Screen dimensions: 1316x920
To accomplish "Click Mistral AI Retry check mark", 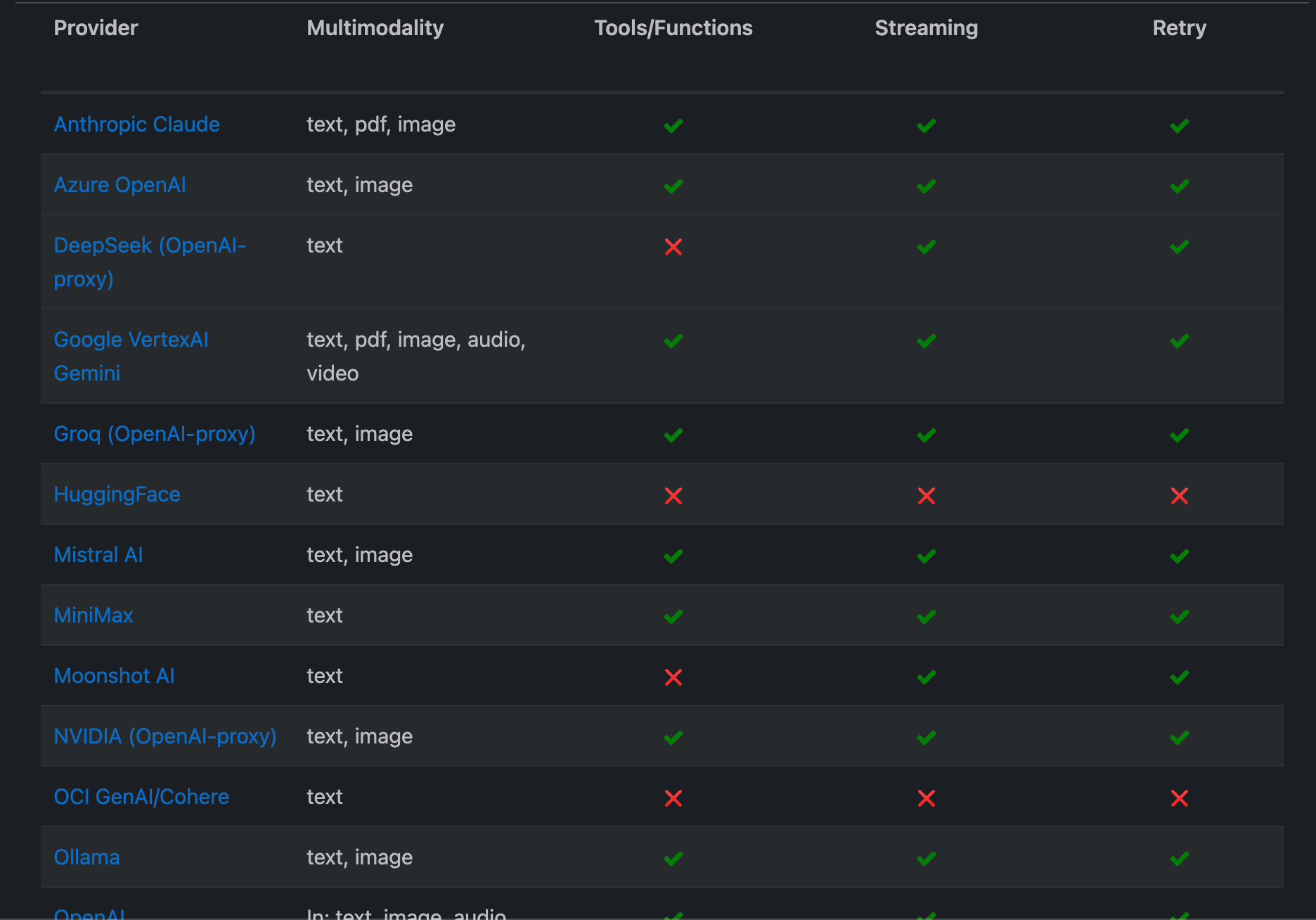I will 1180,556.
